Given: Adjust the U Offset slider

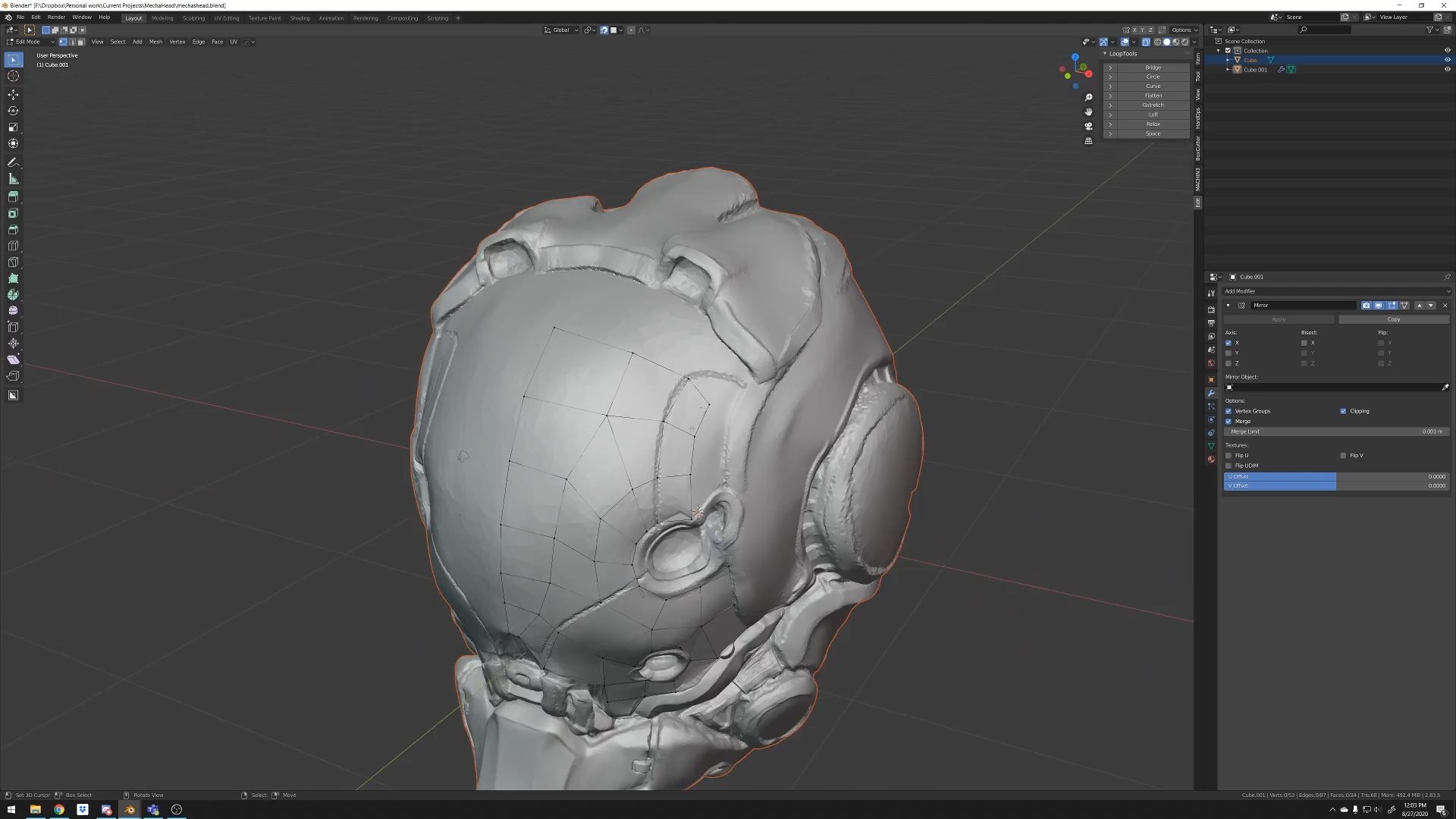Looking at the screenshot, I should (1336, 476).
